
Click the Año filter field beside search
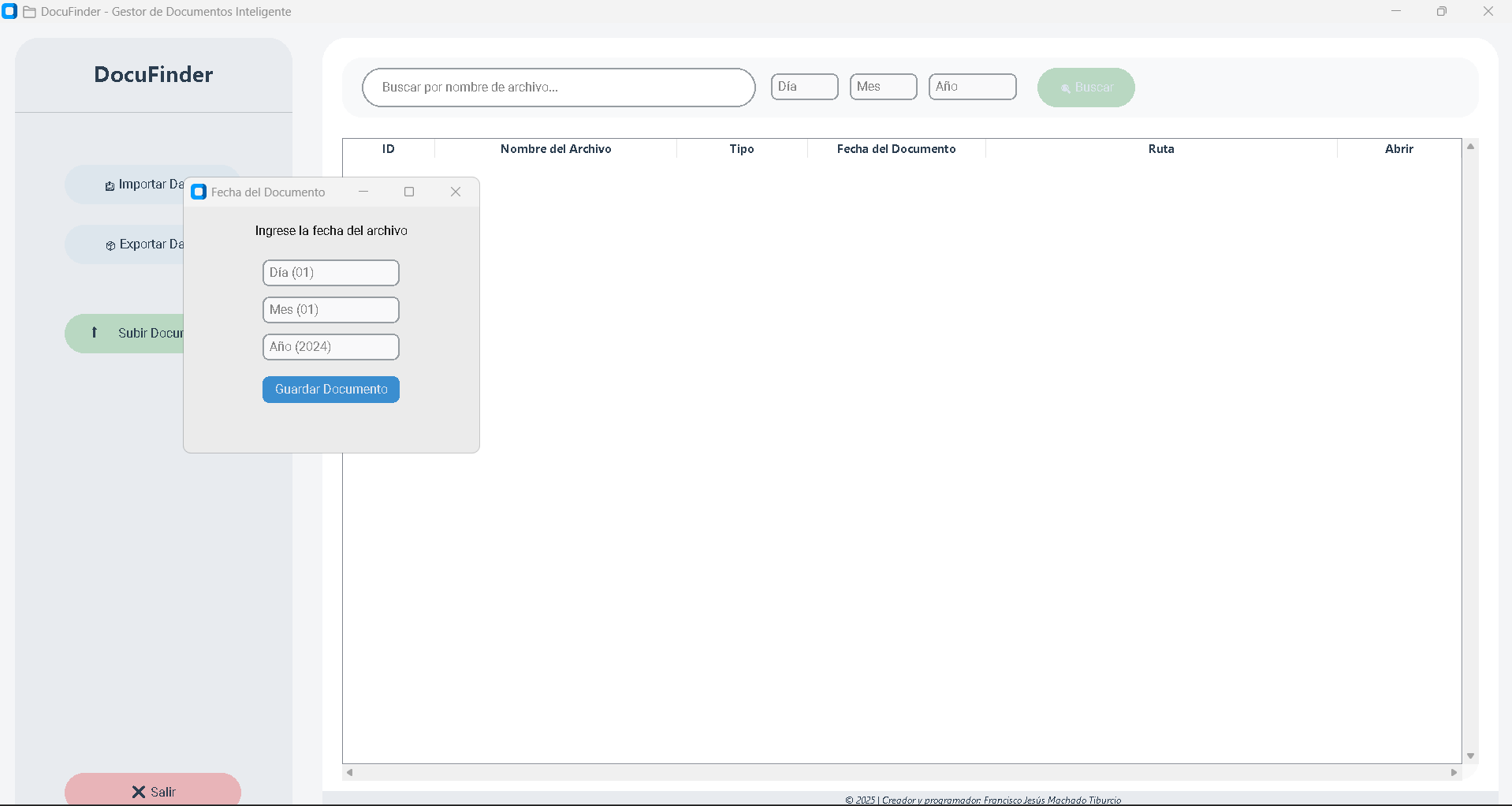point(972,87)
